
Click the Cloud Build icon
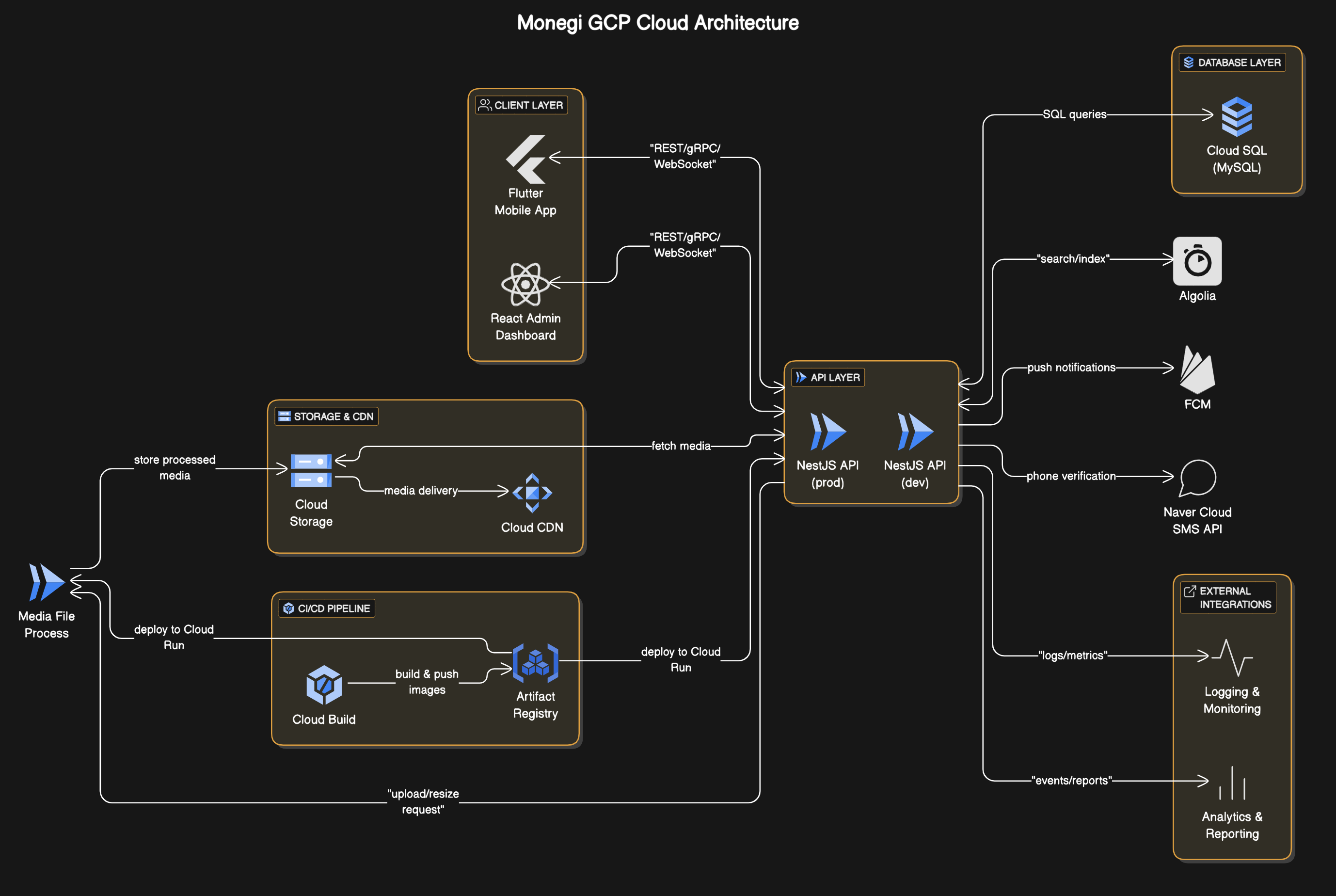324,685
